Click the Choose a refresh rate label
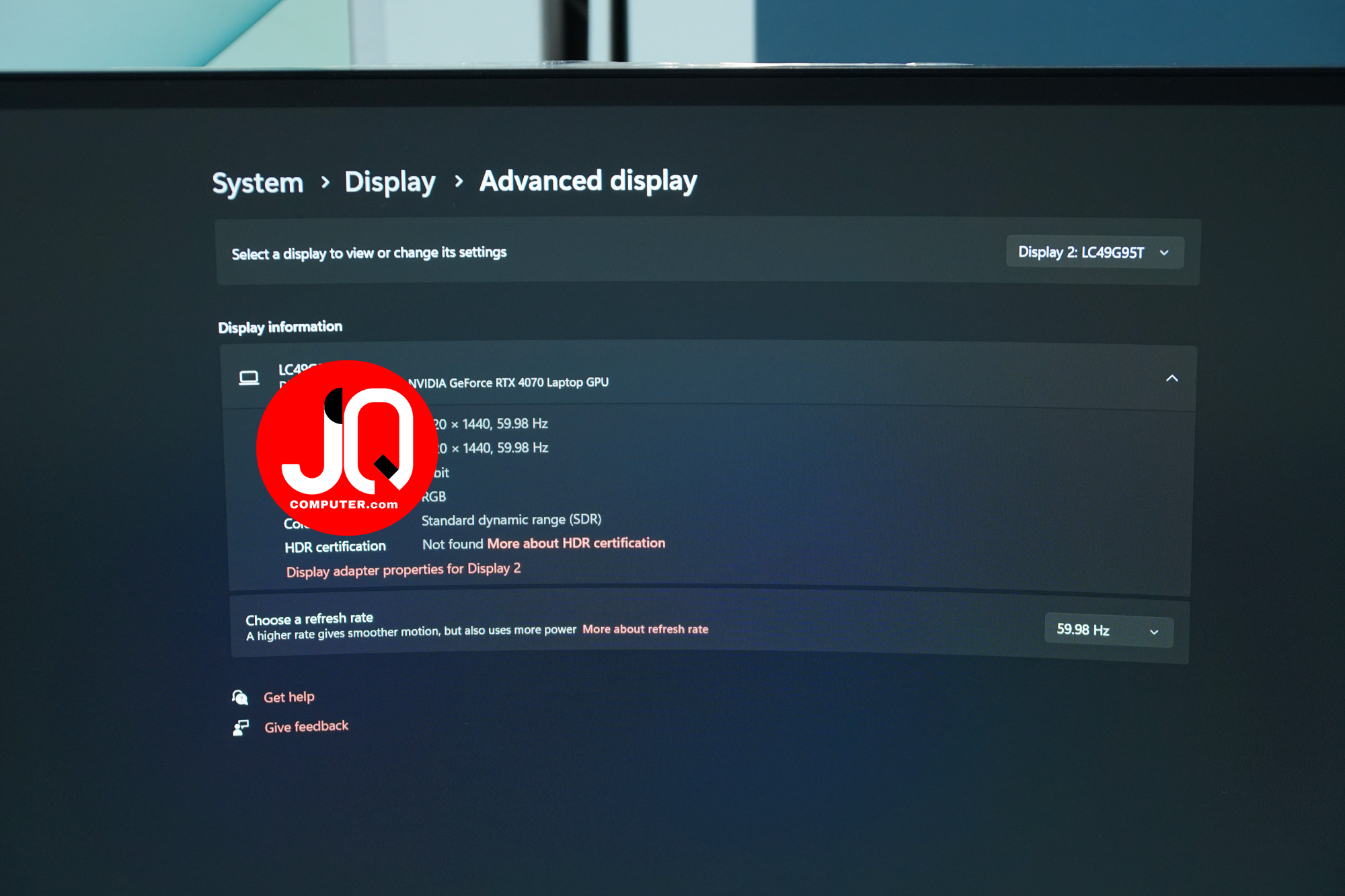 [309, 619]
